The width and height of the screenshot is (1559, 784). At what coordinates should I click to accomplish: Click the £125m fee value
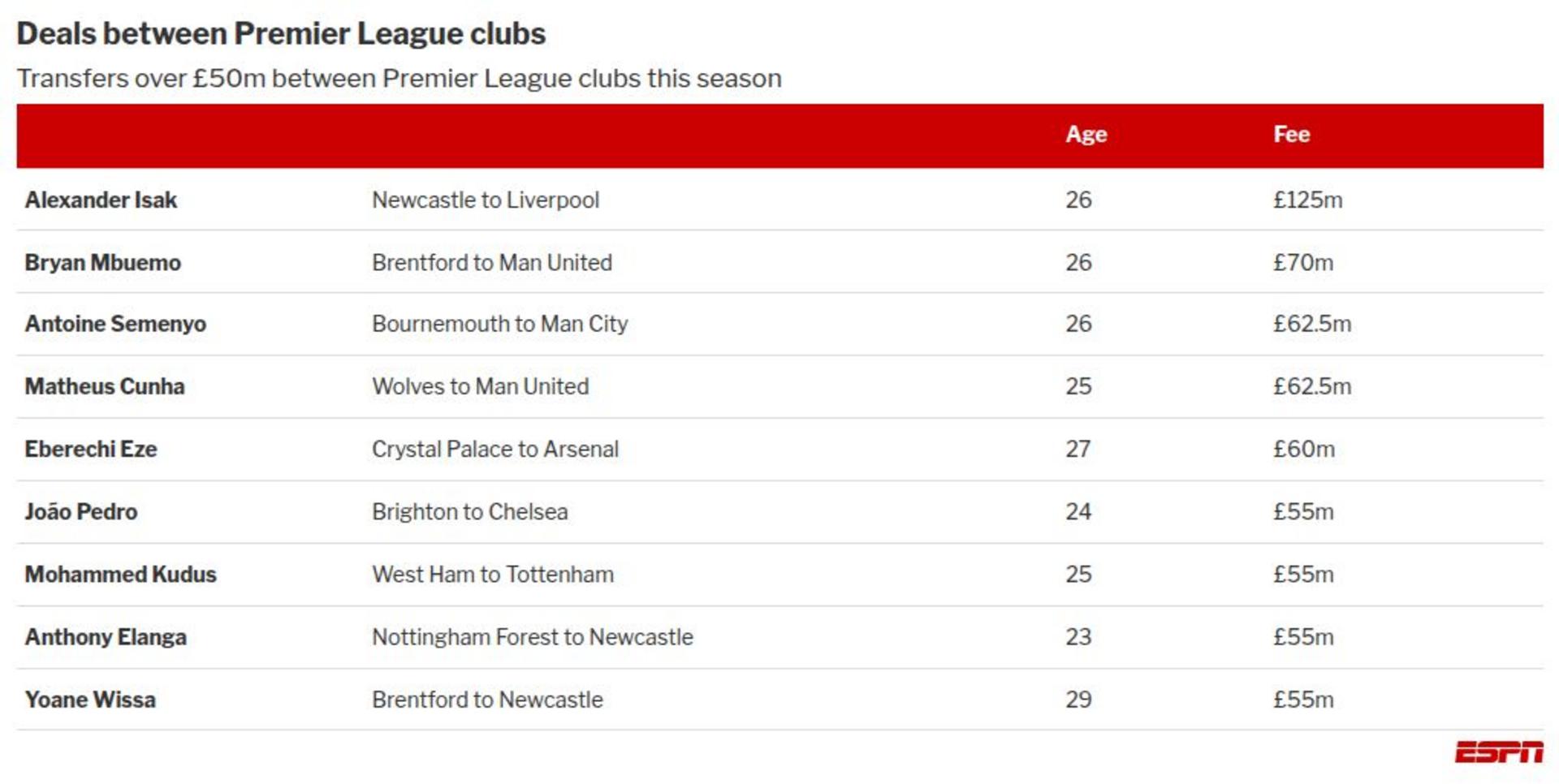1307,200
